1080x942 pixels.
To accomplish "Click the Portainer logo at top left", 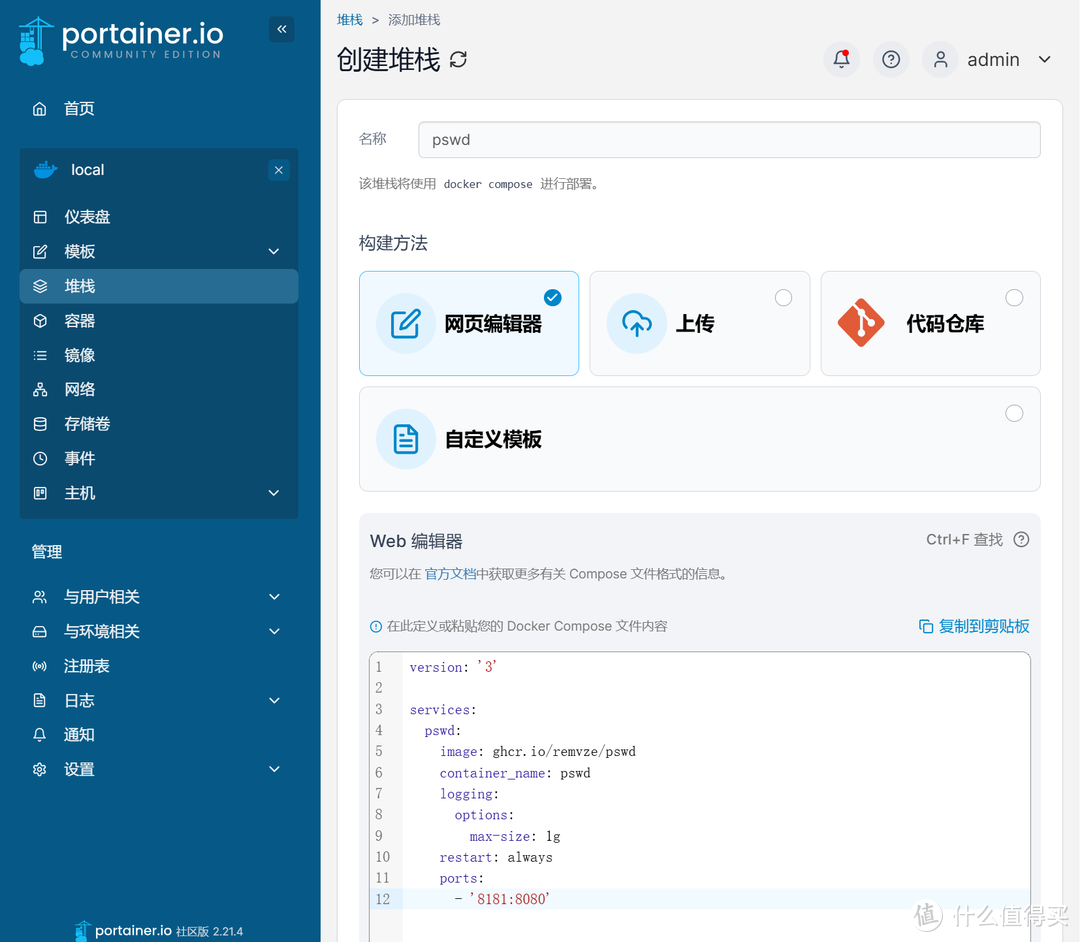I will coord(121,40).
